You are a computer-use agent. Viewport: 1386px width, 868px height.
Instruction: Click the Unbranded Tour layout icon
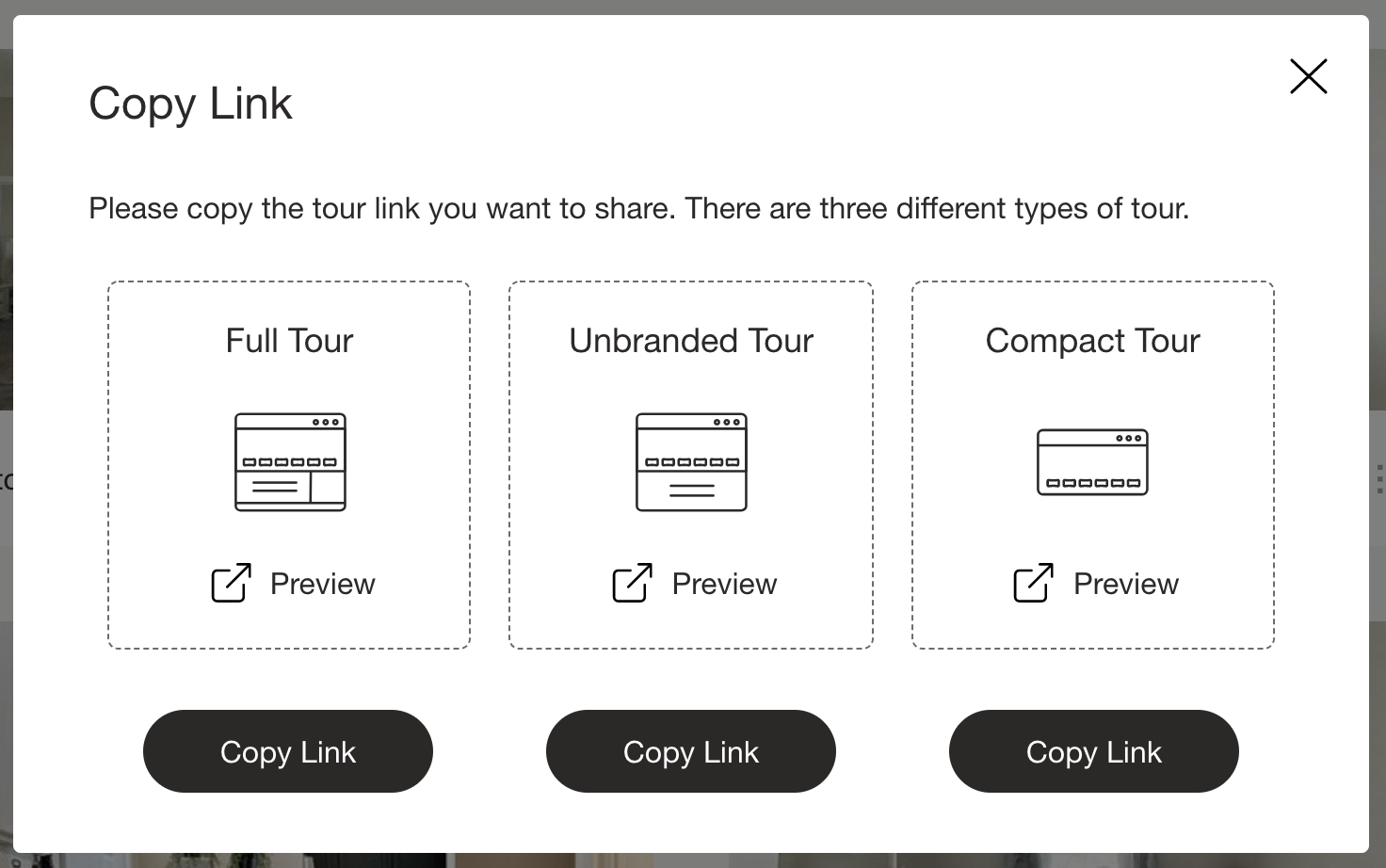click(x=691, y=462)
